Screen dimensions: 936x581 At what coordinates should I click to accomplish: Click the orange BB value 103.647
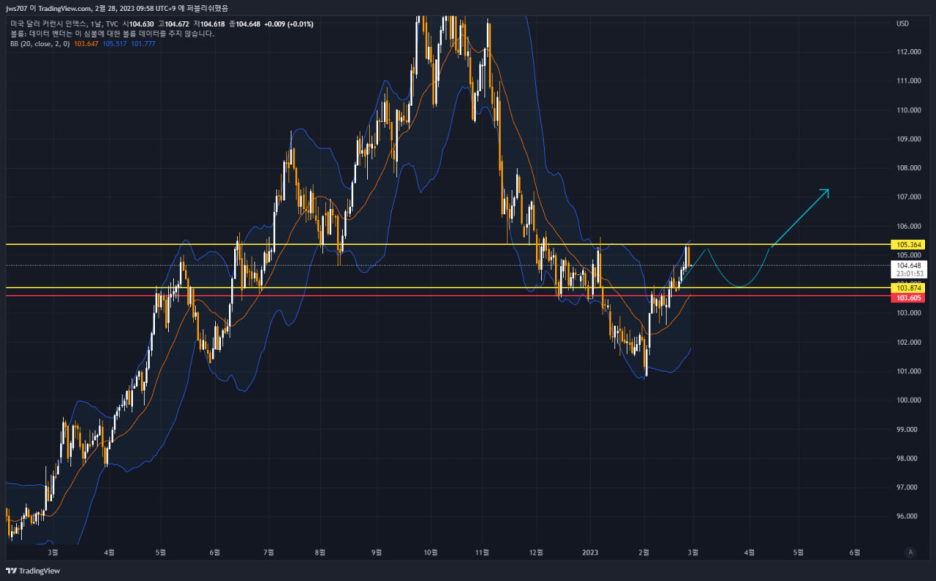pyautogui.click(x=86, y=44)
